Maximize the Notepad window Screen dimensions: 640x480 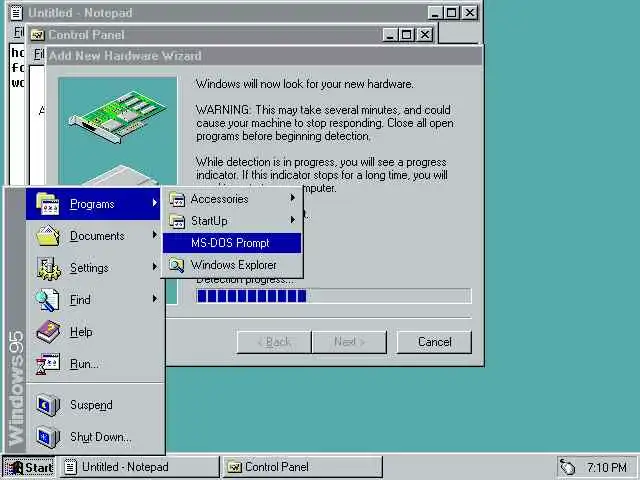[x=451, y=13]
